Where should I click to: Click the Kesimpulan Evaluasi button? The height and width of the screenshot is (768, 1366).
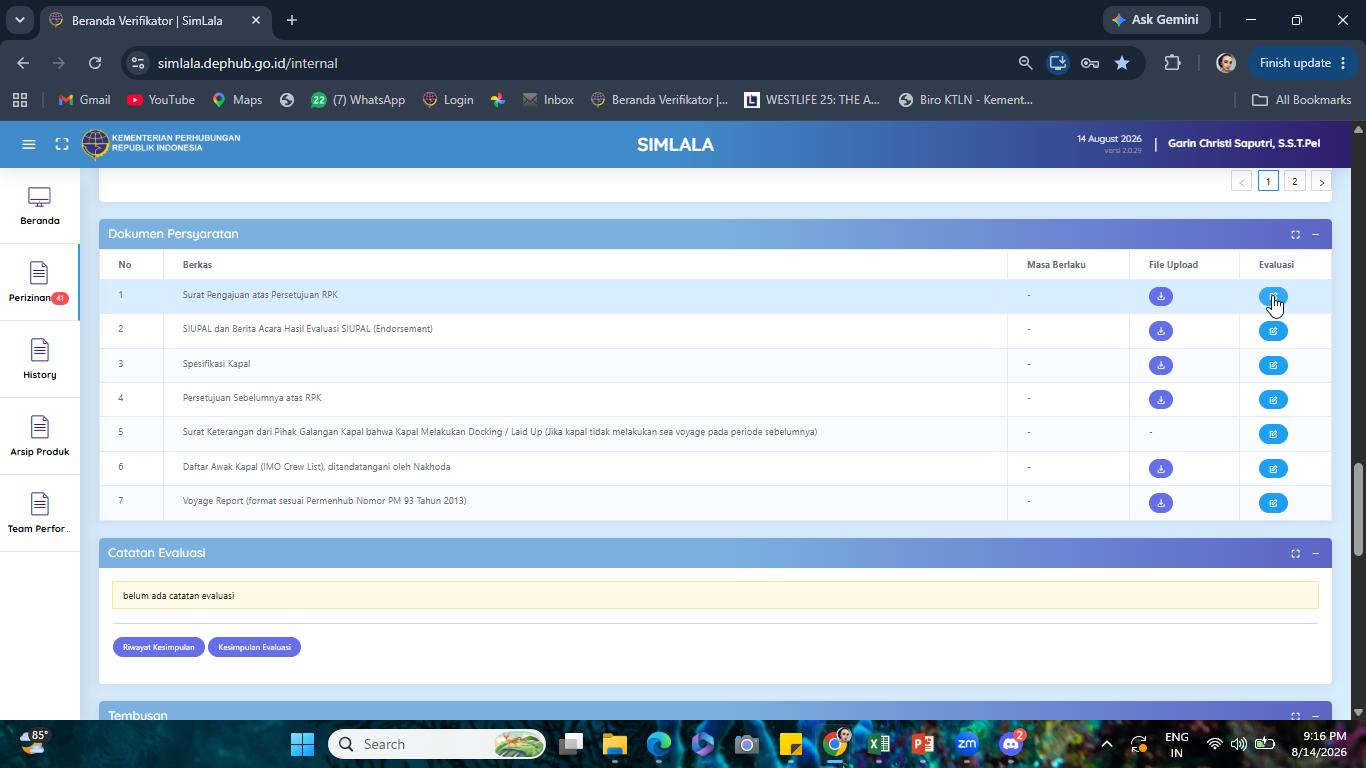254,647
